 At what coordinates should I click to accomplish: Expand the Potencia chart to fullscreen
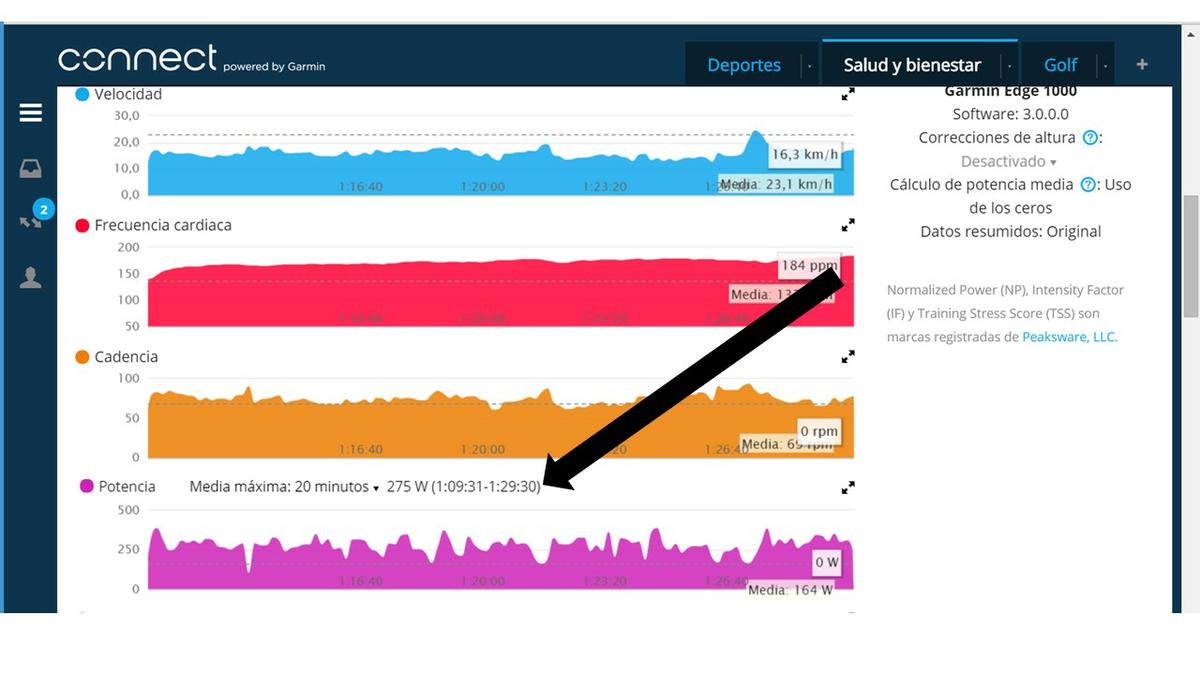click(848, 487)
